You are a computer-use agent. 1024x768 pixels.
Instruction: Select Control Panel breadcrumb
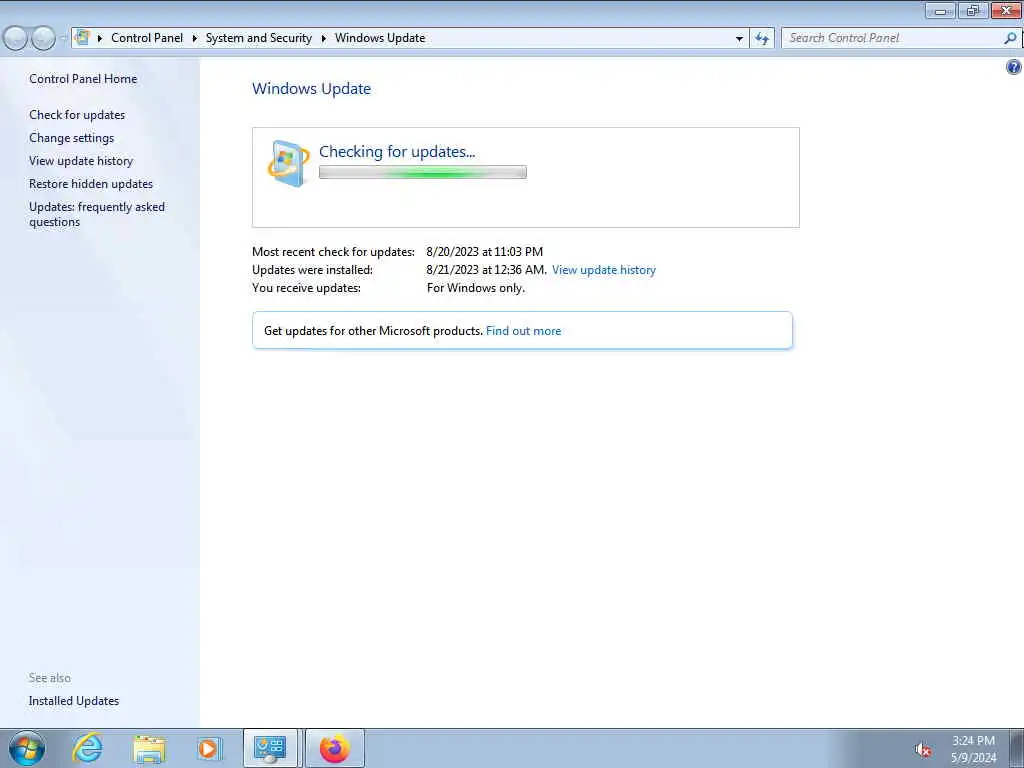pyautogui.click(x=147, y=38)
